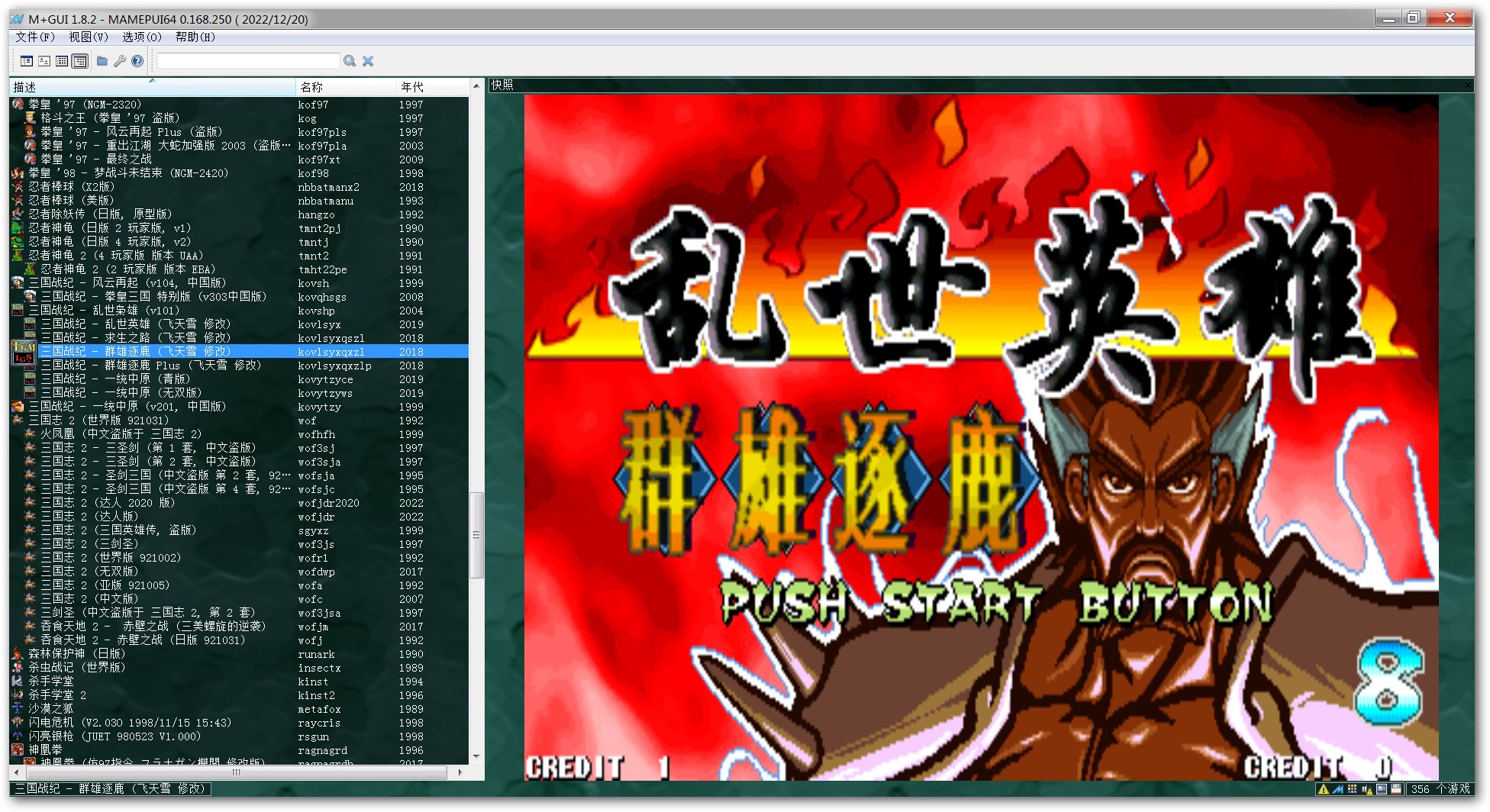The height and width of the screenshot is (812, 1490).
Task: Click the game icon beside 拳皇 '97 (NGM-2320)
Action: point(18,105)
